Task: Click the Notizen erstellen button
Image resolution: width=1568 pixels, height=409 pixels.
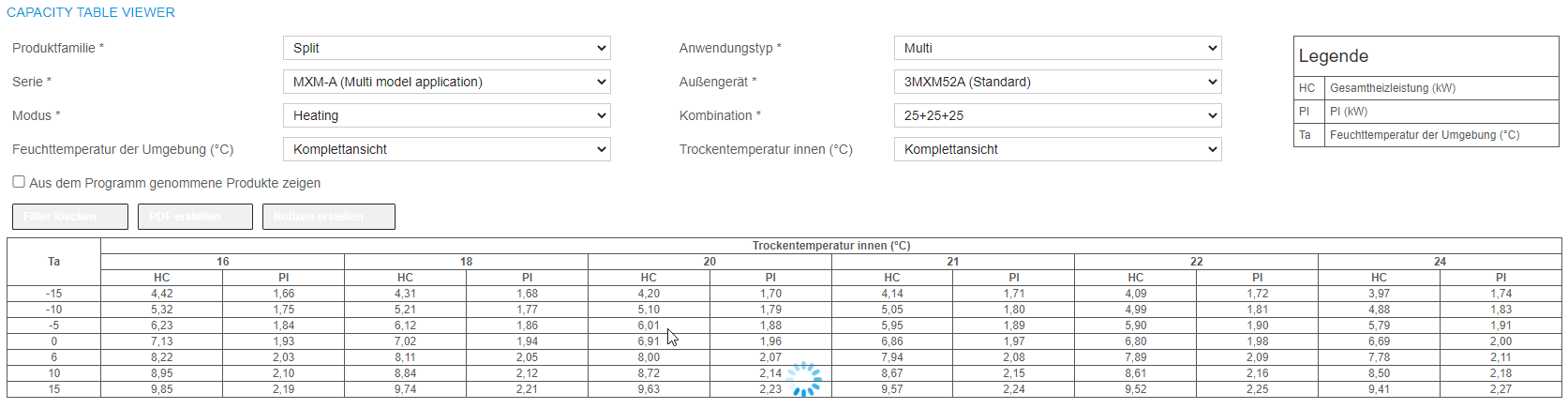Action: click(329, 217)
